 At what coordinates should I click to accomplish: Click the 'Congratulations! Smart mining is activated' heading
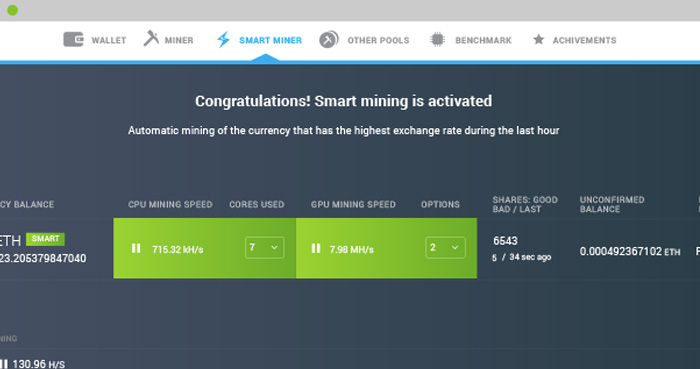point(344,101)
